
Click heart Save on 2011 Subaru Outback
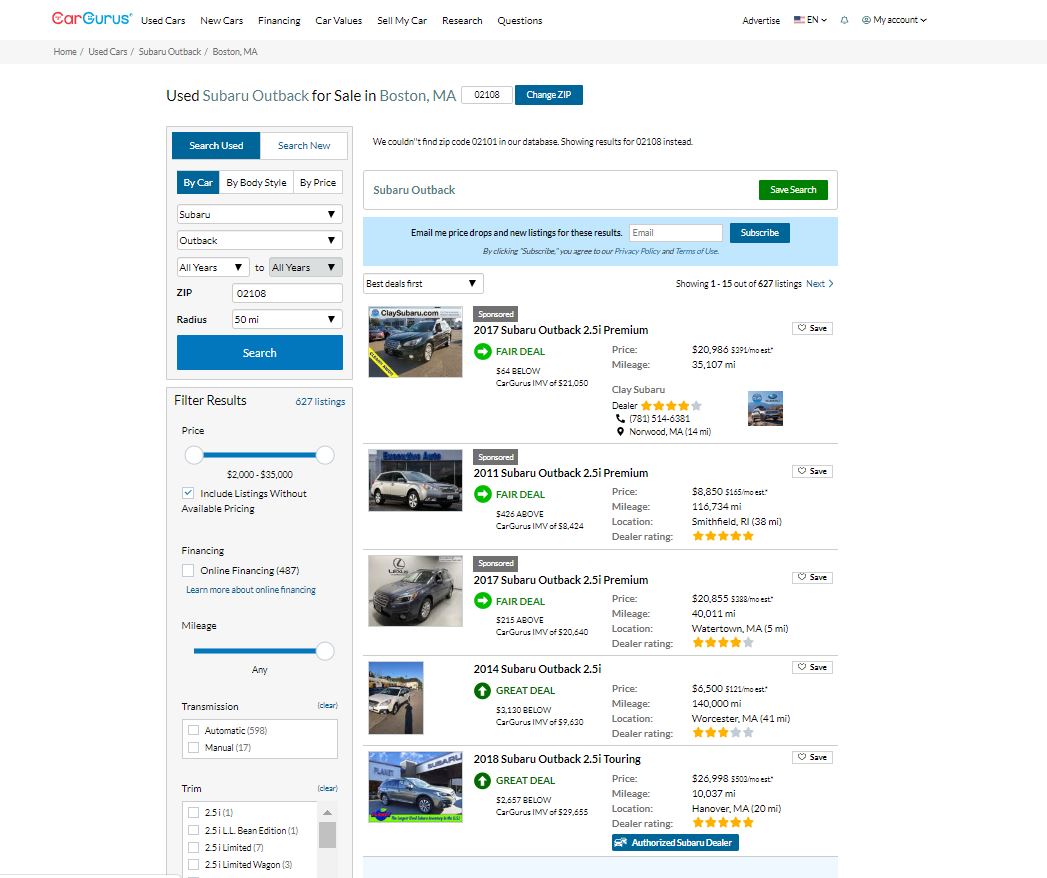[812, 471]
